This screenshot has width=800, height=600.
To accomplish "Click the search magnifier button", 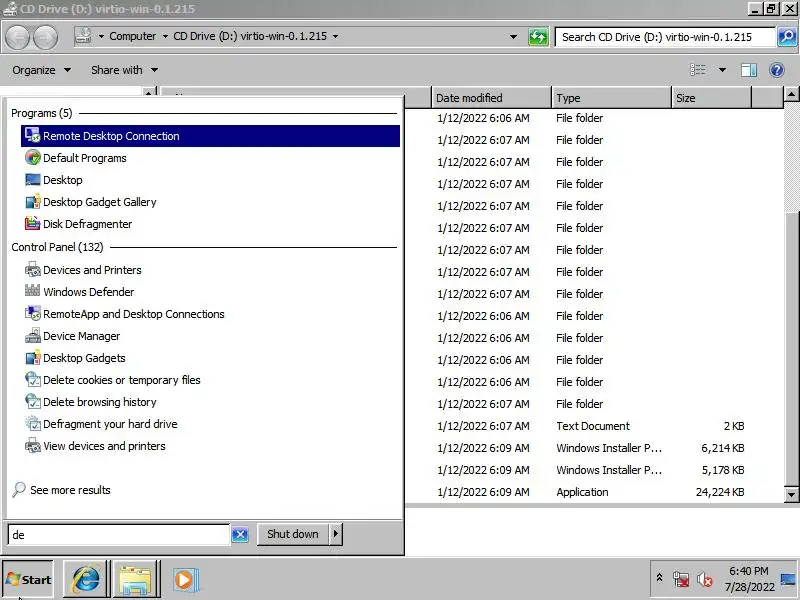I will [x=787, y=37].
